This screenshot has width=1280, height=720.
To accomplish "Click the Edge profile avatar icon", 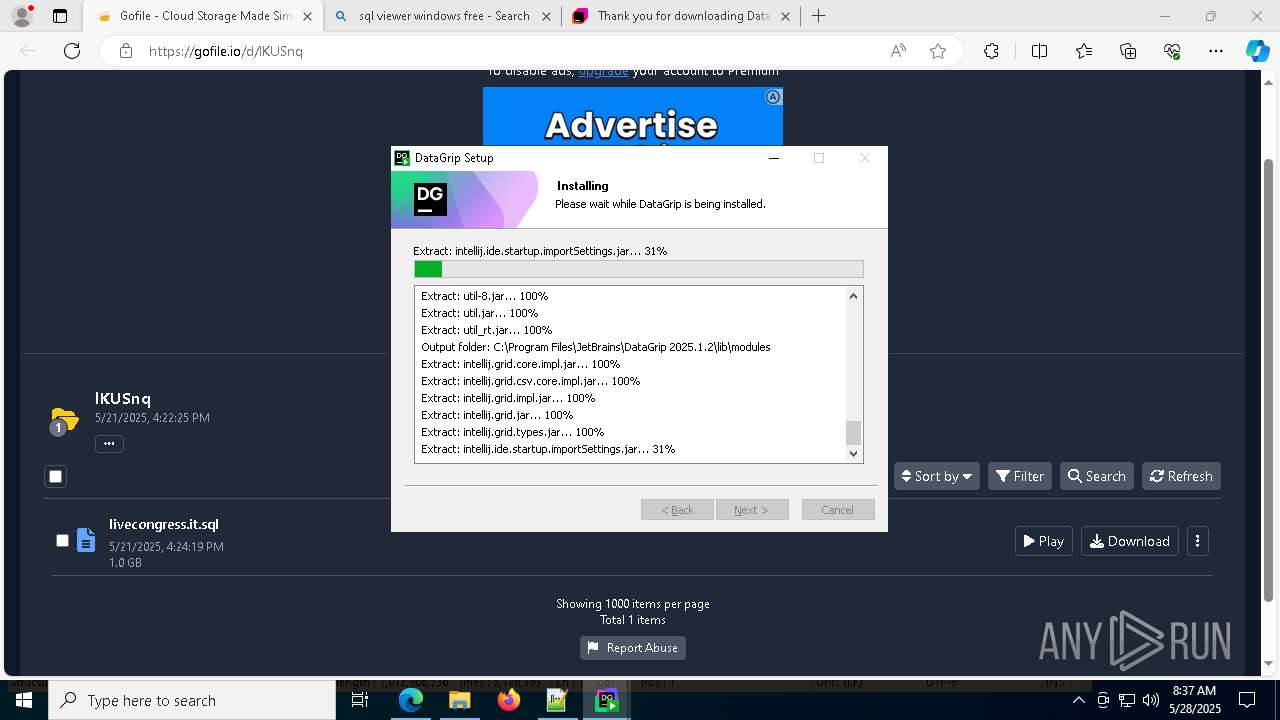I will pyautogui.click(x=22, y=16).
